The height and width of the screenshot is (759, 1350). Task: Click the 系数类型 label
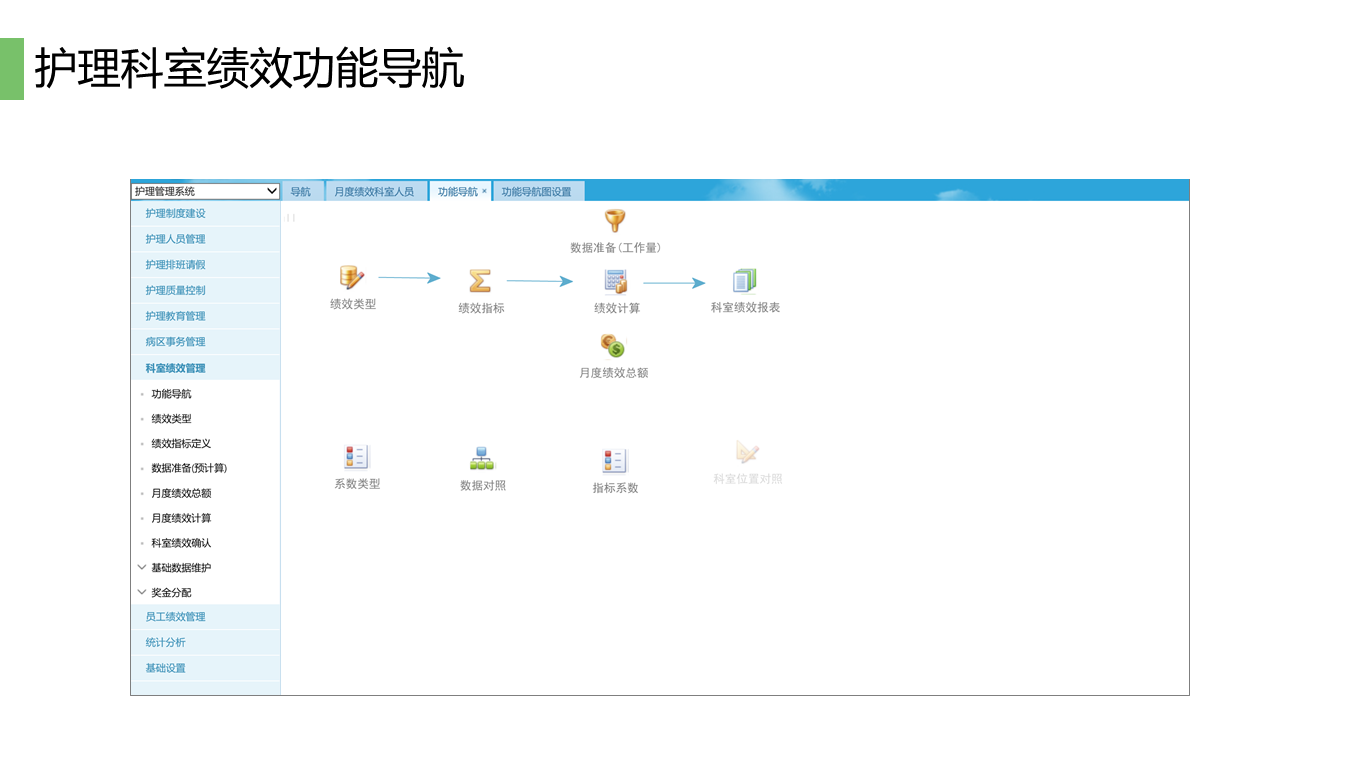click(x=357, y=484)
